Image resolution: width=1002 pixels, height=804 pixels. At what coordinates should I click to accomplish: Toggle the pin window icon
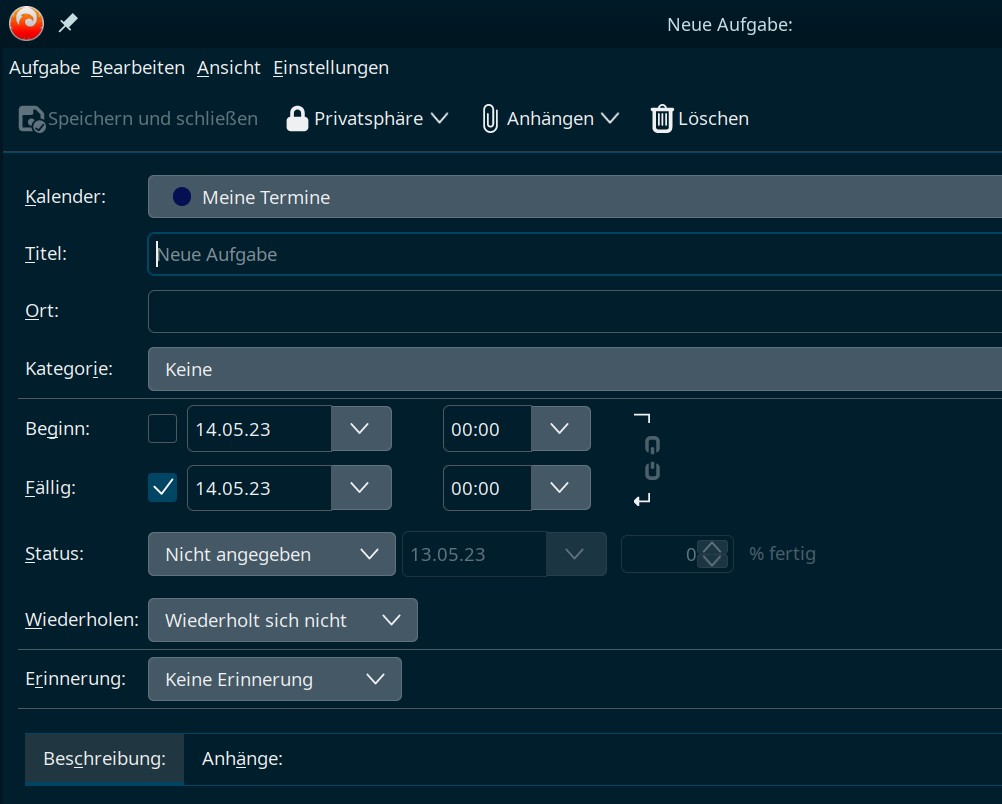coord(68,24)
